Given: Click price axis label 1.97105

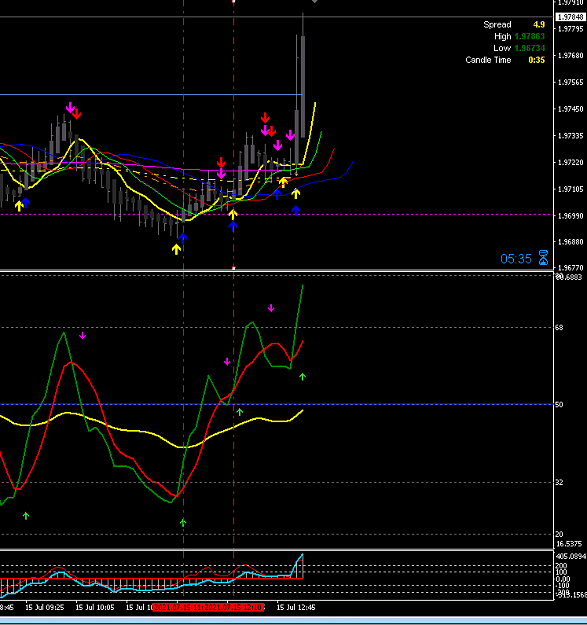Looking at the screenshot, I should pyautogui.click(x=571, y=189).
